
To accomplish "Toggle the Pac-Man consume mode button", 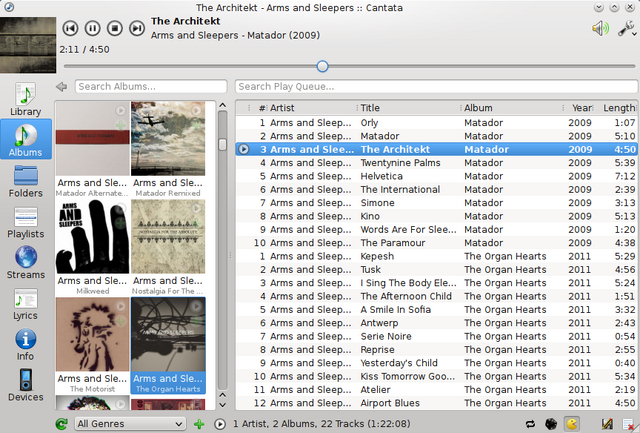I will (x=572, y=424).
